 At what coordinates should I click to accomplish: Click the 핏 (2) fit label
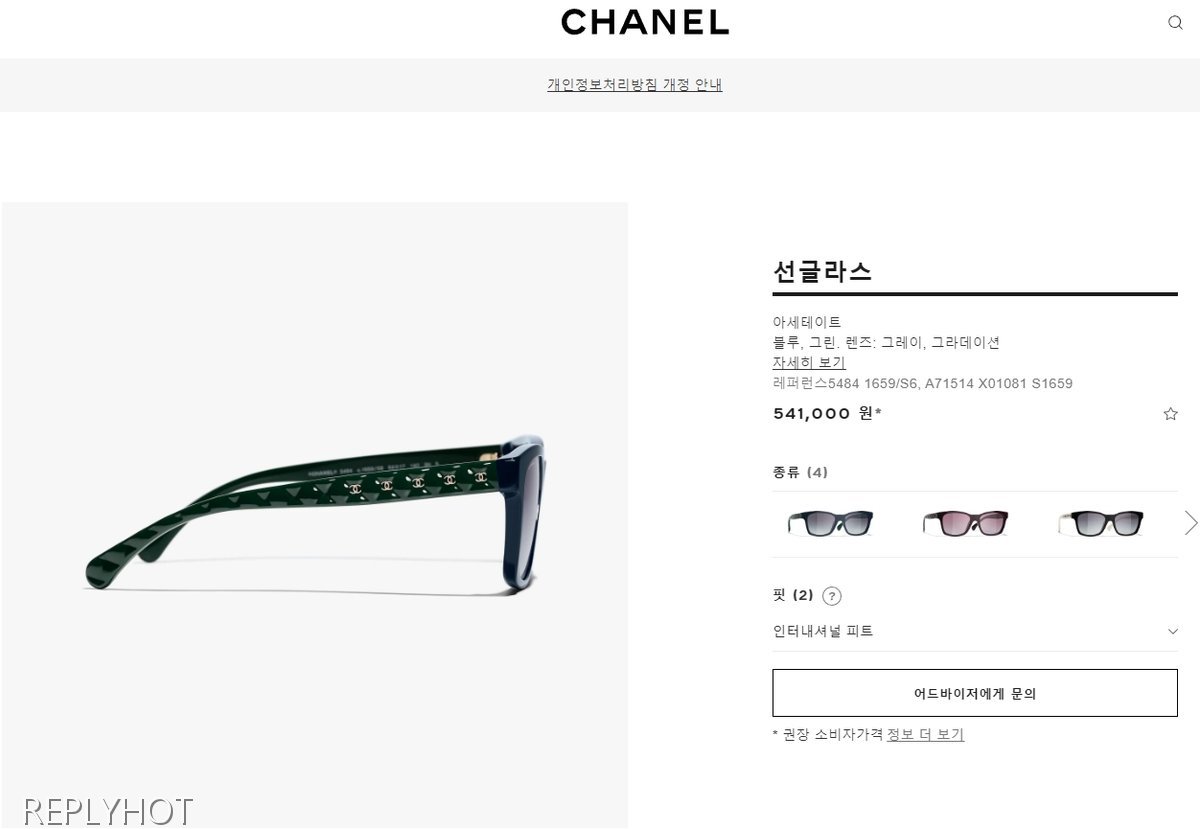[x=793, y=595]
